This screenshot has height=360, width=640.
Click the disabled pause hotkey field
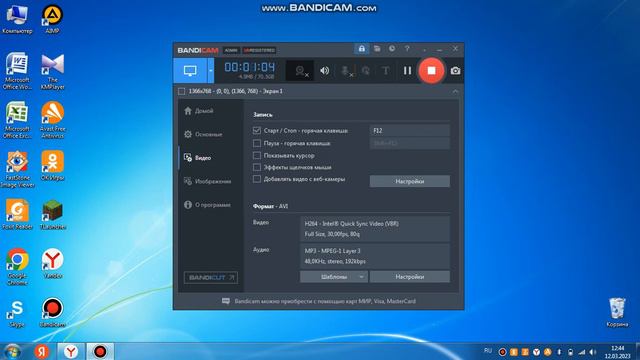click(410, 143)
